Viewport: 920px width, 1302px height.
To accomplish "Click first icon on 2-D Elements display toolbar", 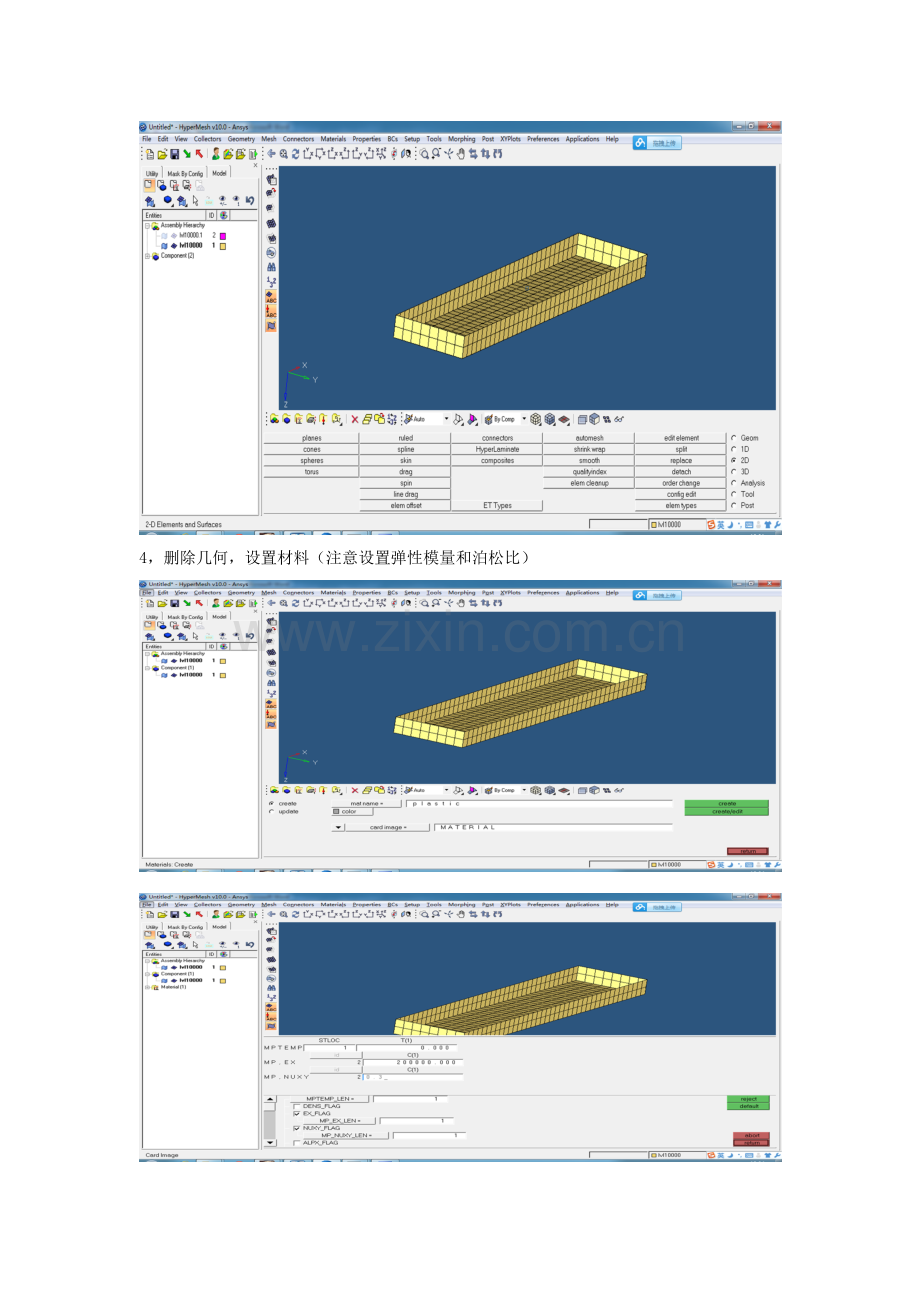I will (x=274, y=420).
